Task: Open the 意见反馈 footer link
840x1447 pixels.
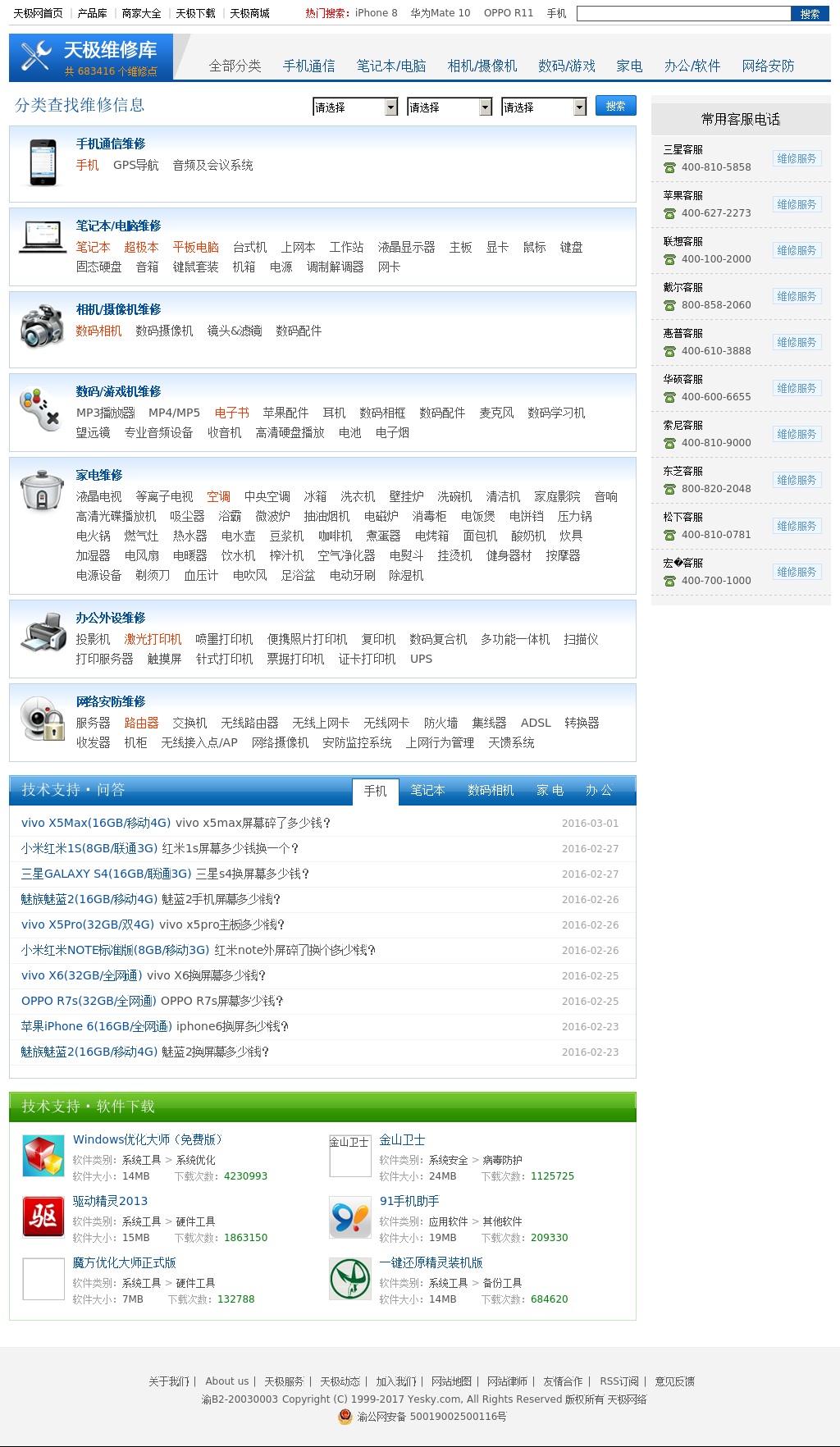Action: coord(674,1381)
